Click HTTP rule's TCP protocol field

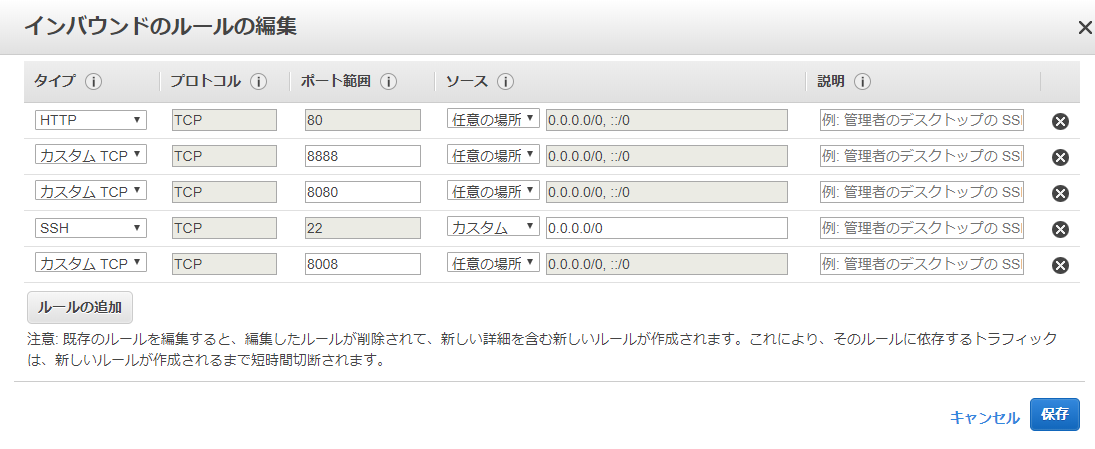click(x=224, y=120)
